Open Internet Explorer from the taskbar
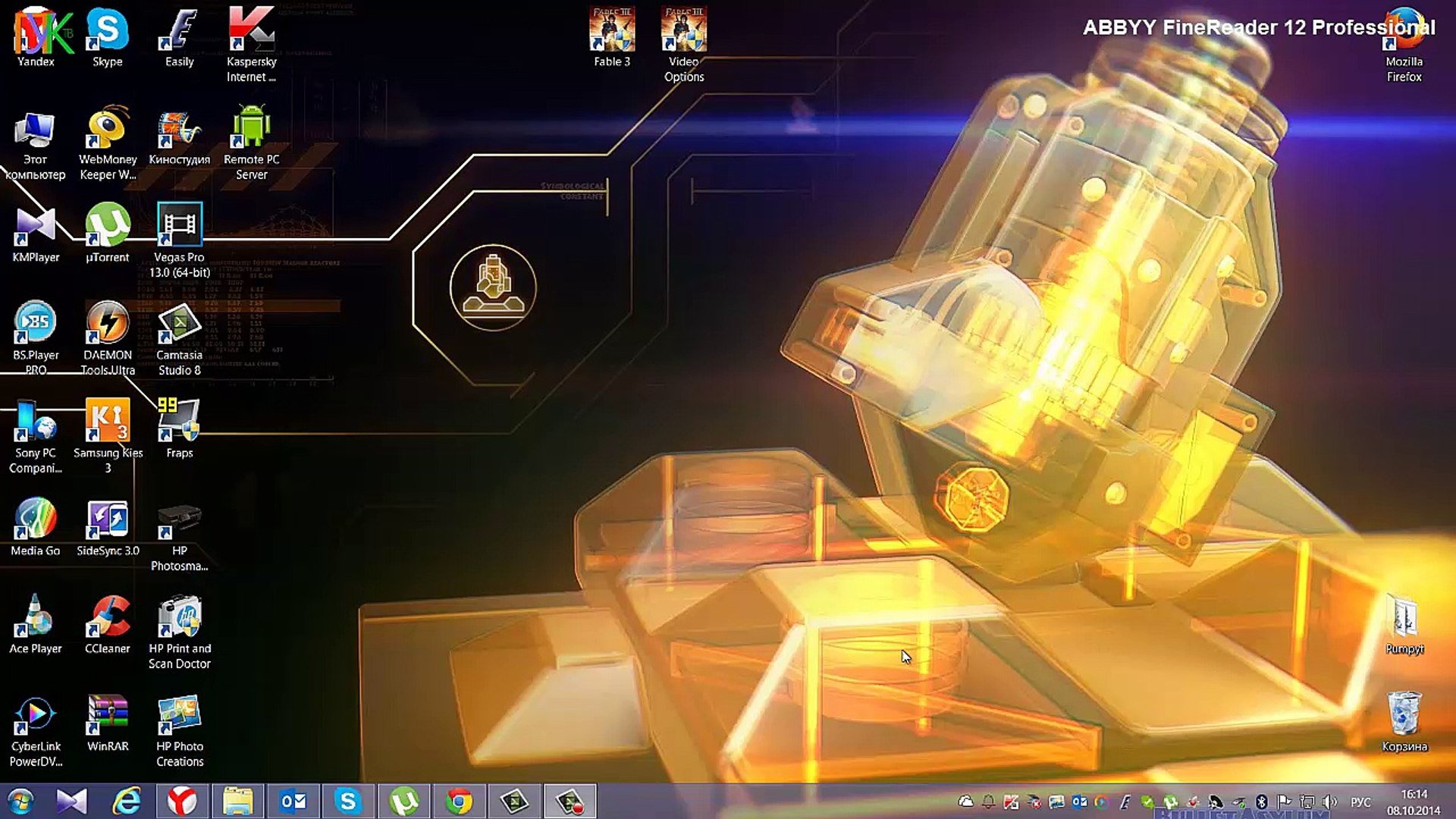Image resolution: width=1456 pixels, height=819 pixels. point(127,802)
